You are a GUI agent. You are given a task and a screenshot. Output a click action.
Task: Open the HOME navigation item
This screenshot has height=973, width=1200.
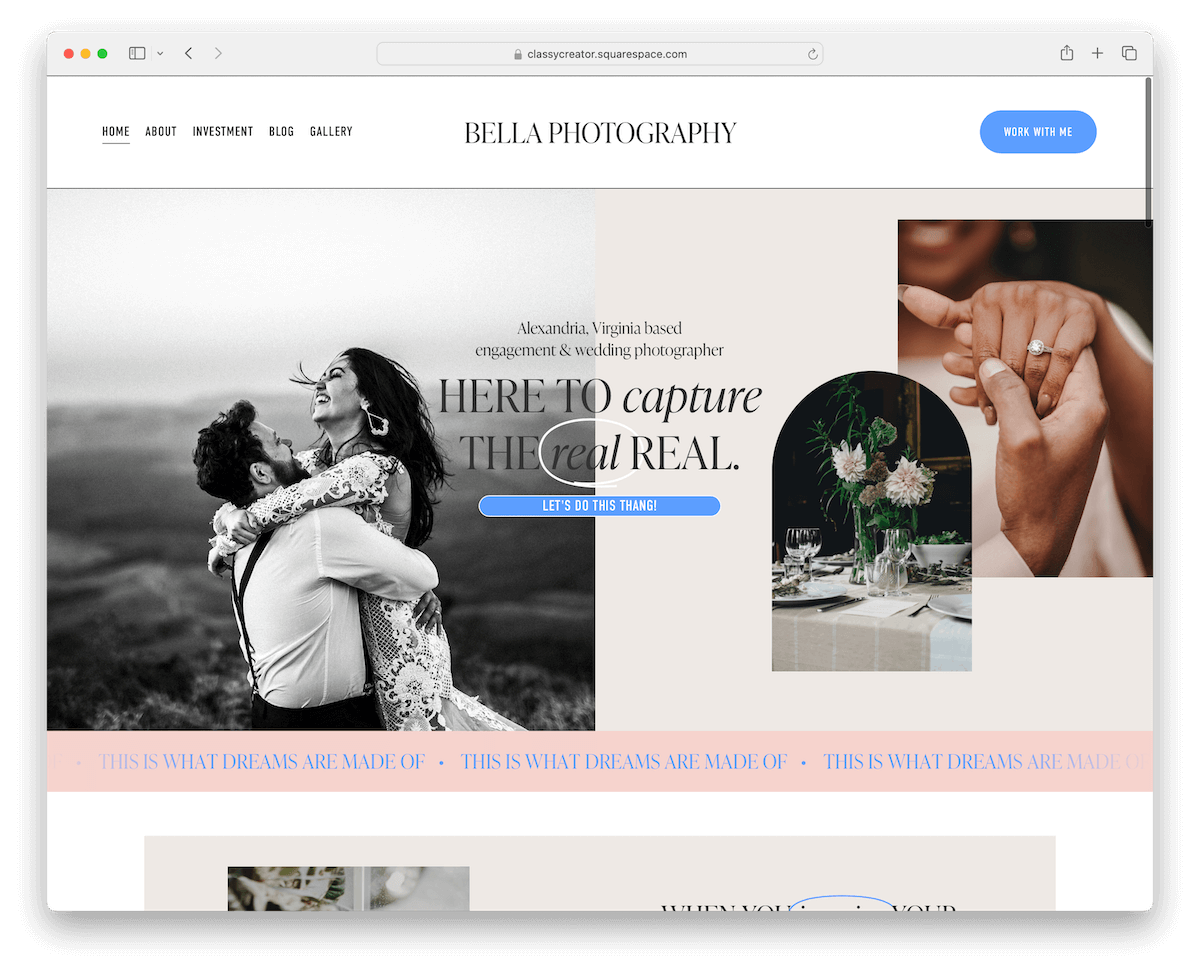pyautogui.click(x=115, y=131)
